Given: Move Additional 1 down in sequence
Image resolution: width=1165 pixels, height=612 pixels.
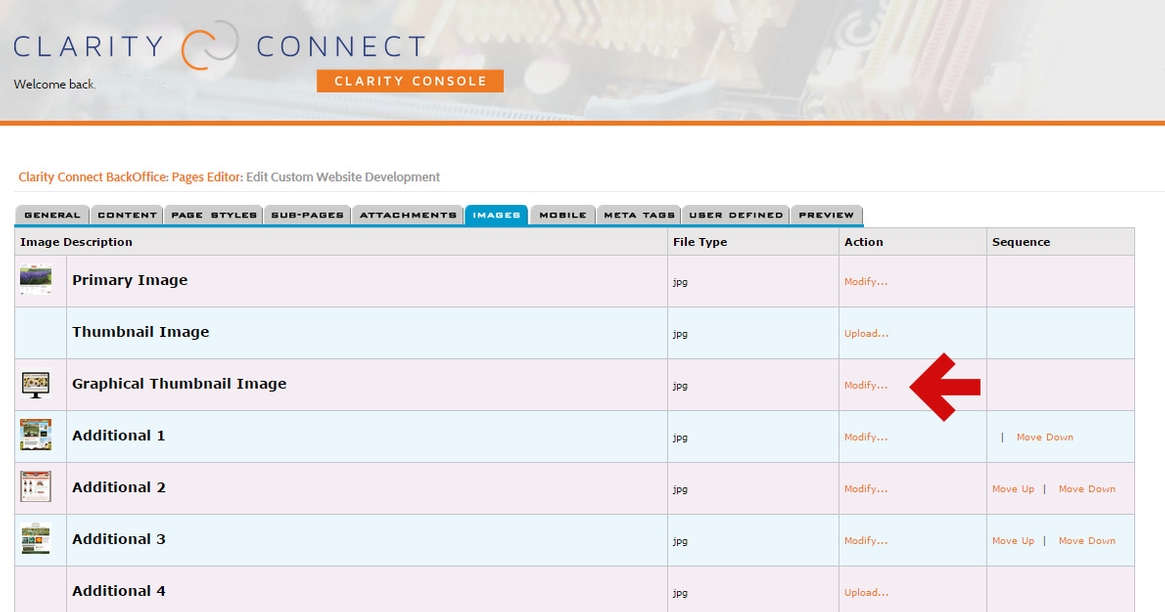Looking at the screenshot, I should point(1044,437).
